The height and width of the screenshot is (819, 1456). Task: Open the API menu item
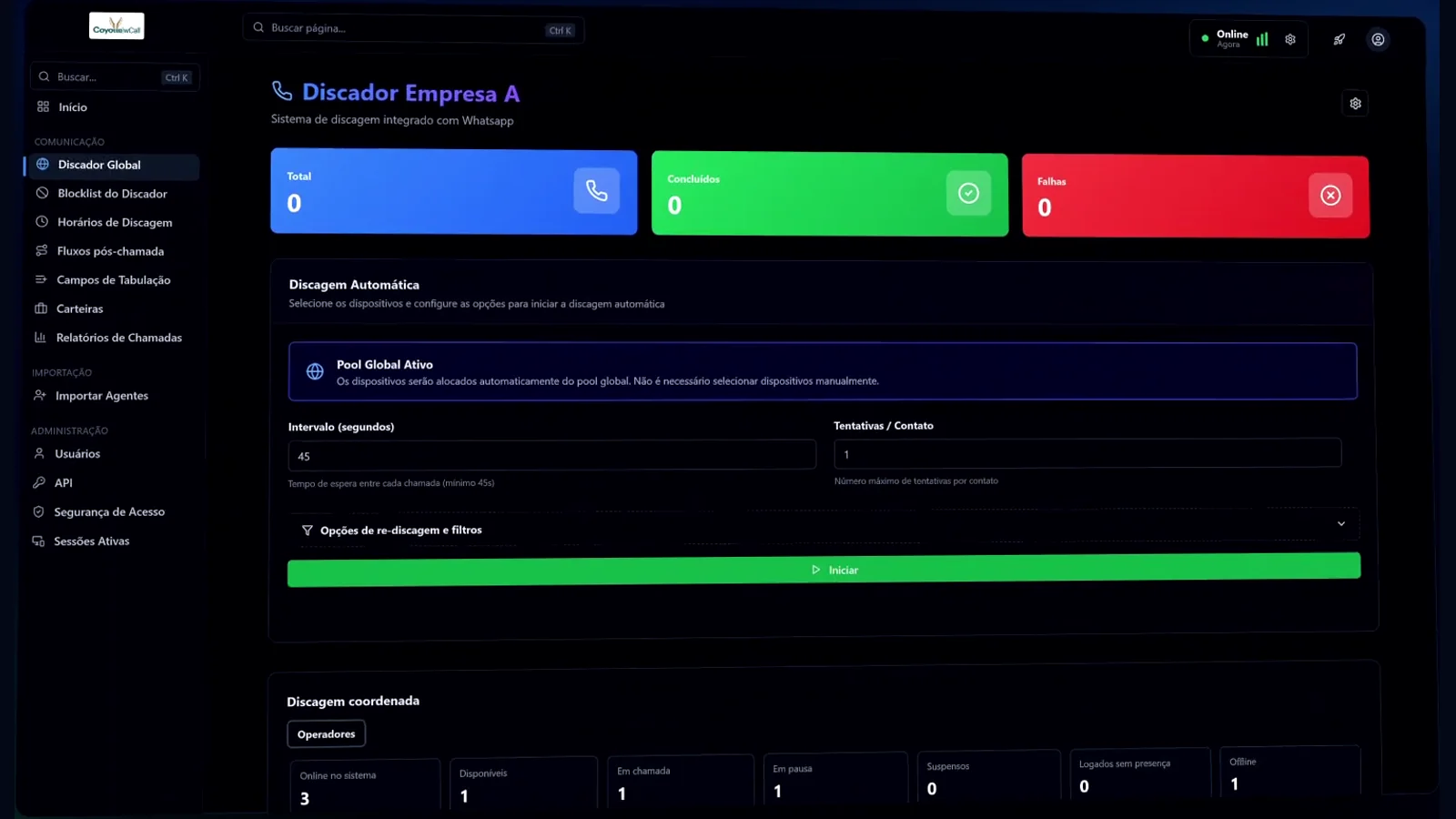pyautogui.click(x=63, y=482)
